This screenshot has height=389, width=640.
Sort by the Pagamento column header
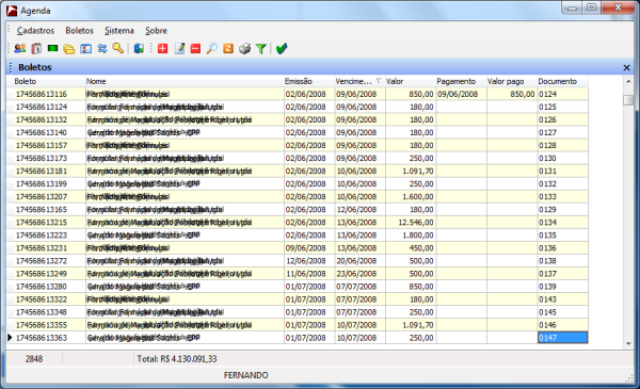(461, 81)
